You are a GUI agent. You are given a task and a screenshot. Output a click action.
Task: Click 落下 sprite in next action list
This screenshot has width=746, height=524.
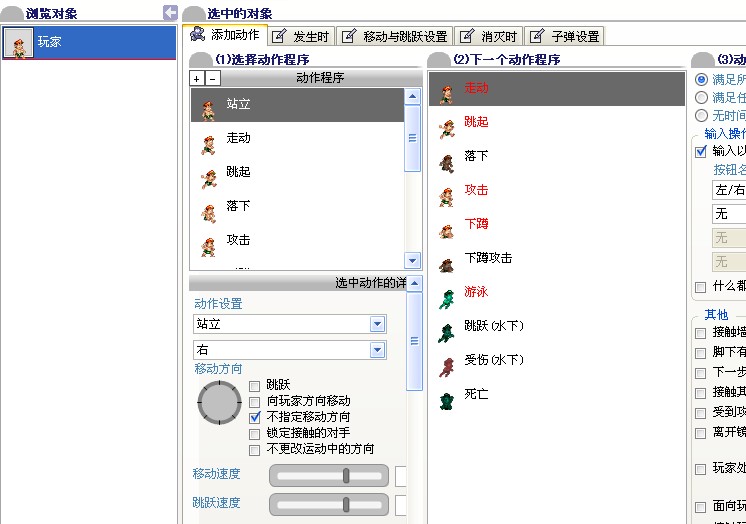point(446,163)
